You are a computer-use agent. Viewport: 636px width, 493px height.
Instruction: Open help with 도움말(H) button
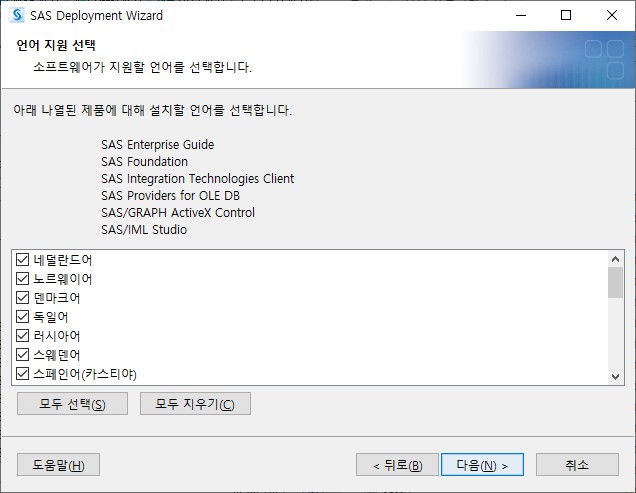[x=58, y=465]
